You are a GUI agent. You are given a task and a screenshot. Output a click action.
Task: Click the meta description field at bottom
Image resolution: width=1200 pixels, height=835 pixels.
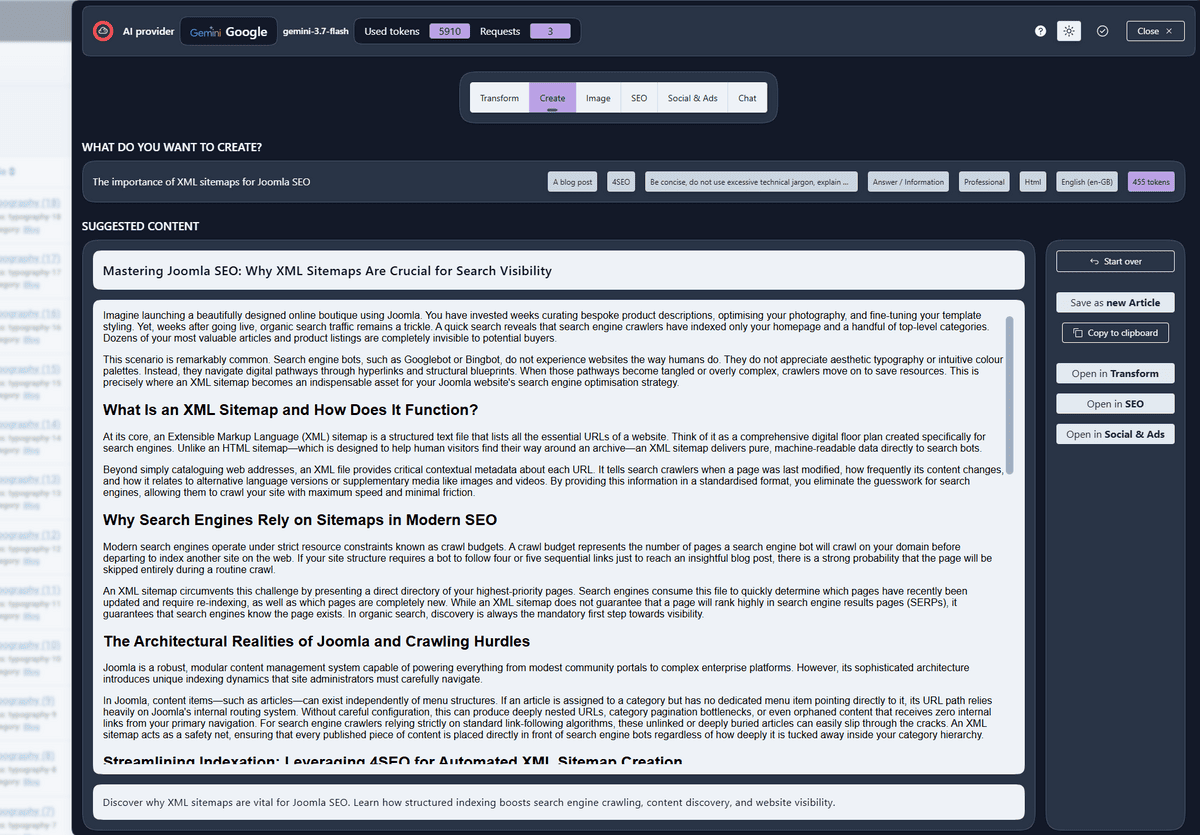pos(558,802)
